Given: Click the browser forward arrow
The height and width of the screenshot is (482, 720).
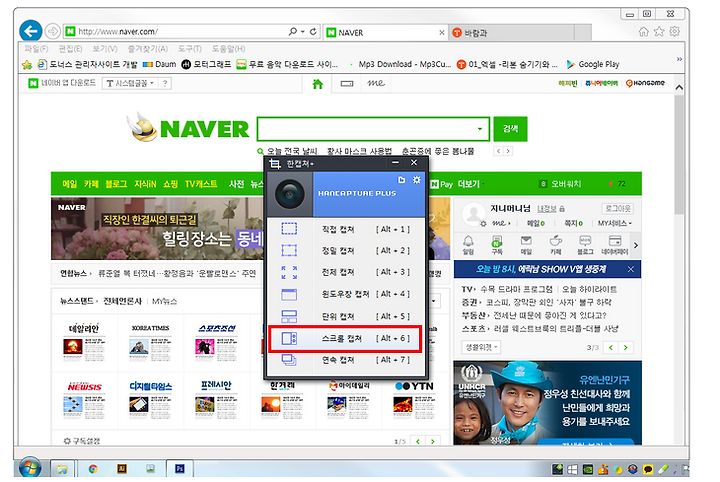Looking at the screenshot, I should (53, 31).
